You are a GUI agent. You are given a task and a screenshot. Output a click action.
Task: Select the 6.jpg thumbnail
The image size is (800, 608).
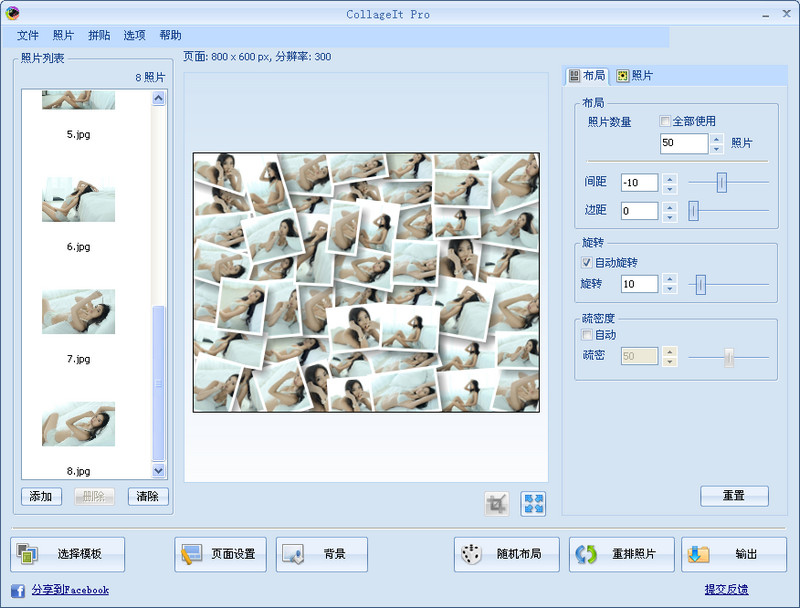pyautogui.click(x=78, y=200)
